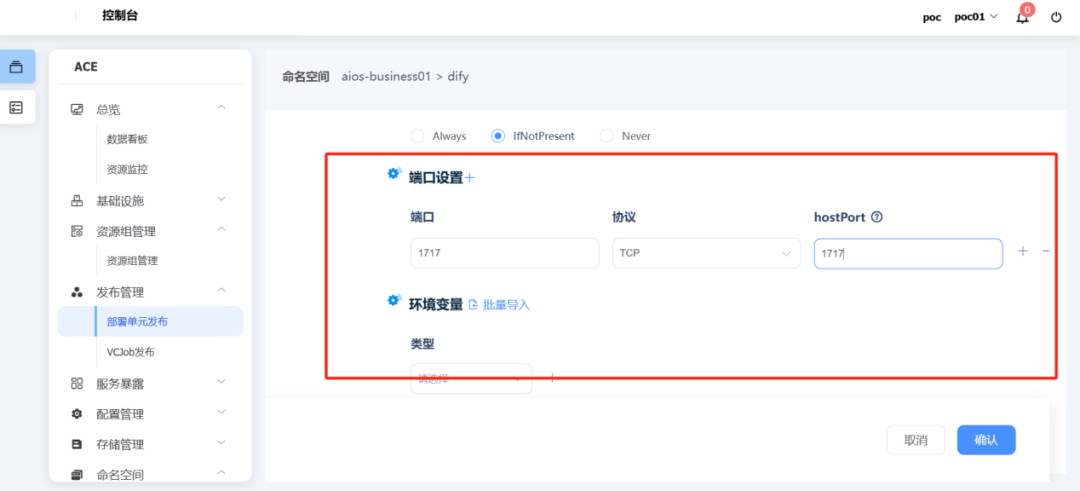Screen dimensions: 1080x491
Task: Collapse the 命名空间 sidebar section chevron
Action: pos(221,472)
